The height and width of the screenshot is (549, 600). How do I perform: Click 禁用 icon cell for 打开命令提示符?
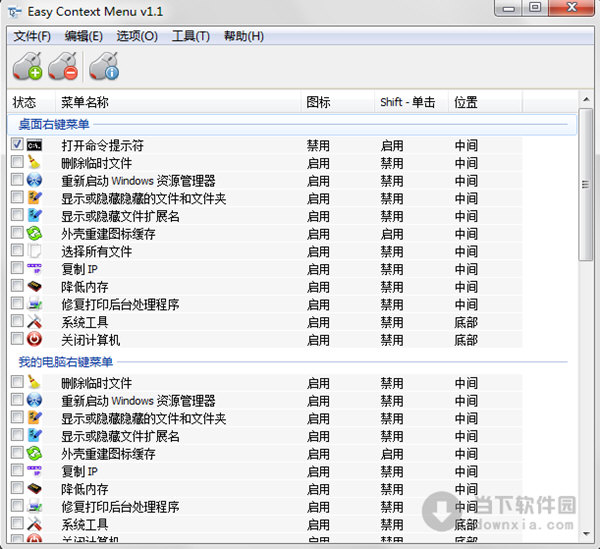tap(318, 145)
